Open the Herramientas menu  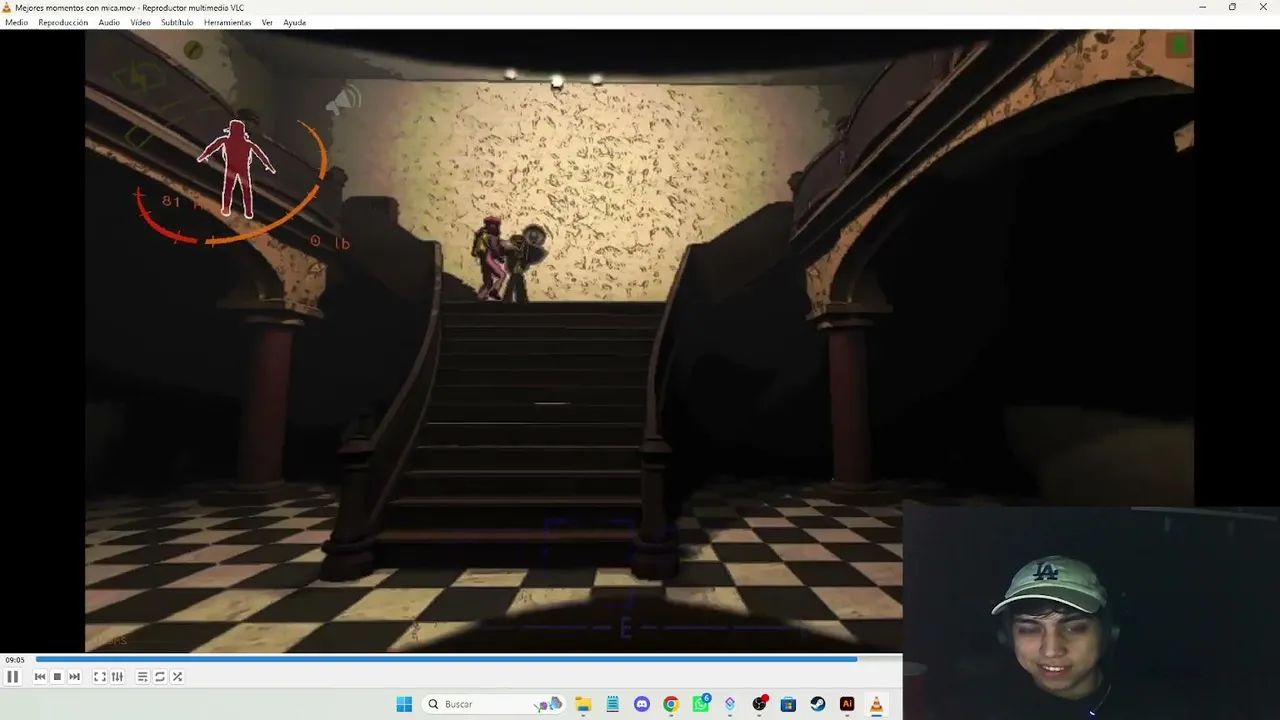coord(228,22)
